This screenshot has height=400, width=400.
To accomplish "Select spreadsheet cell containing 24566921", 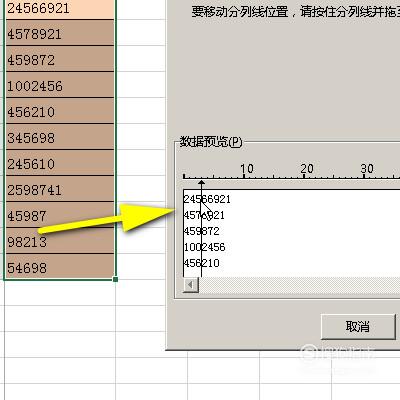I will click(60, 9).
